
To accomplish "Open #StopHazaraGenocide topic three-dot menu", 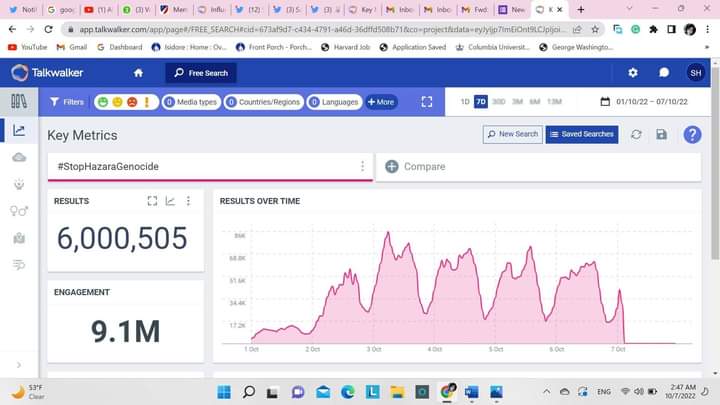I will click(x=362, y=166).
